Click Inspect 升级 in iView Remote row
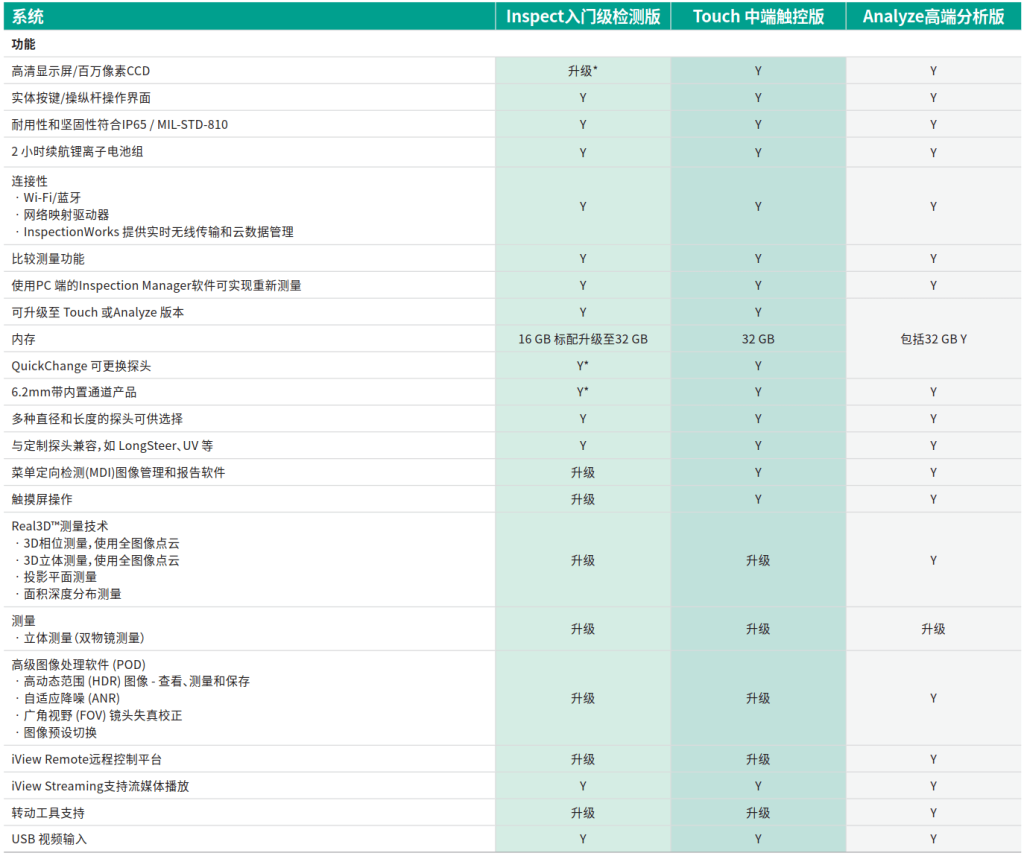 (x=583, y=759)
